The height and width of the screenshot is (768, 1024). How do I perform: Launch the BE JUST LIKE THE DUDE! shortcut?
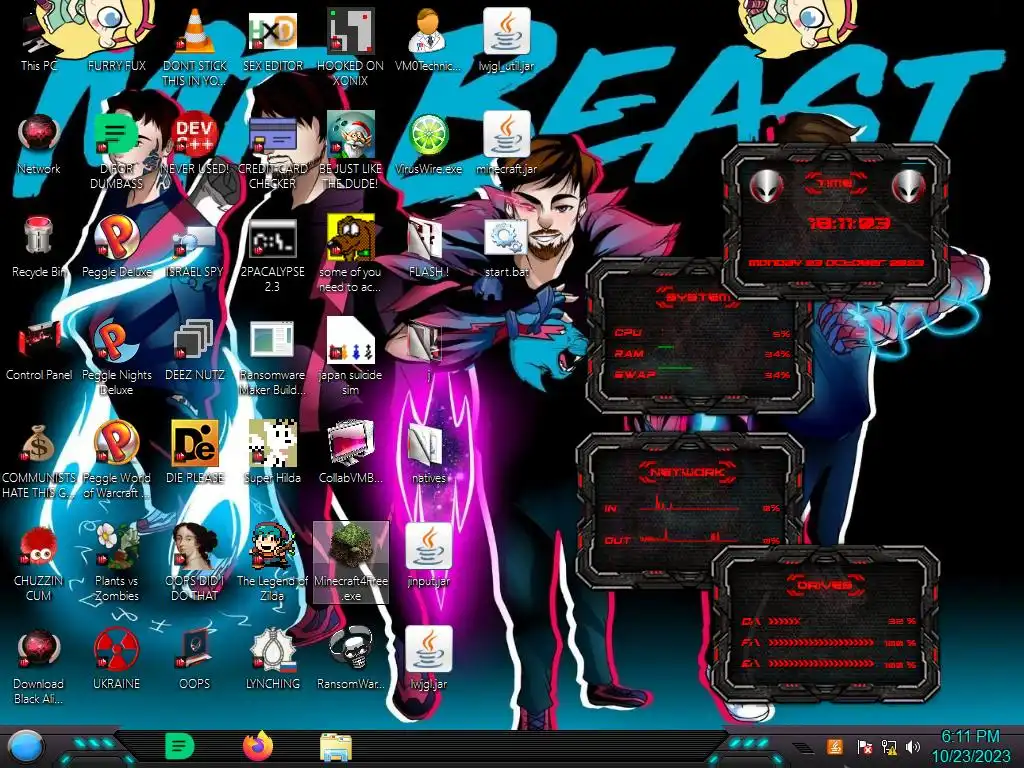point(350,150)
